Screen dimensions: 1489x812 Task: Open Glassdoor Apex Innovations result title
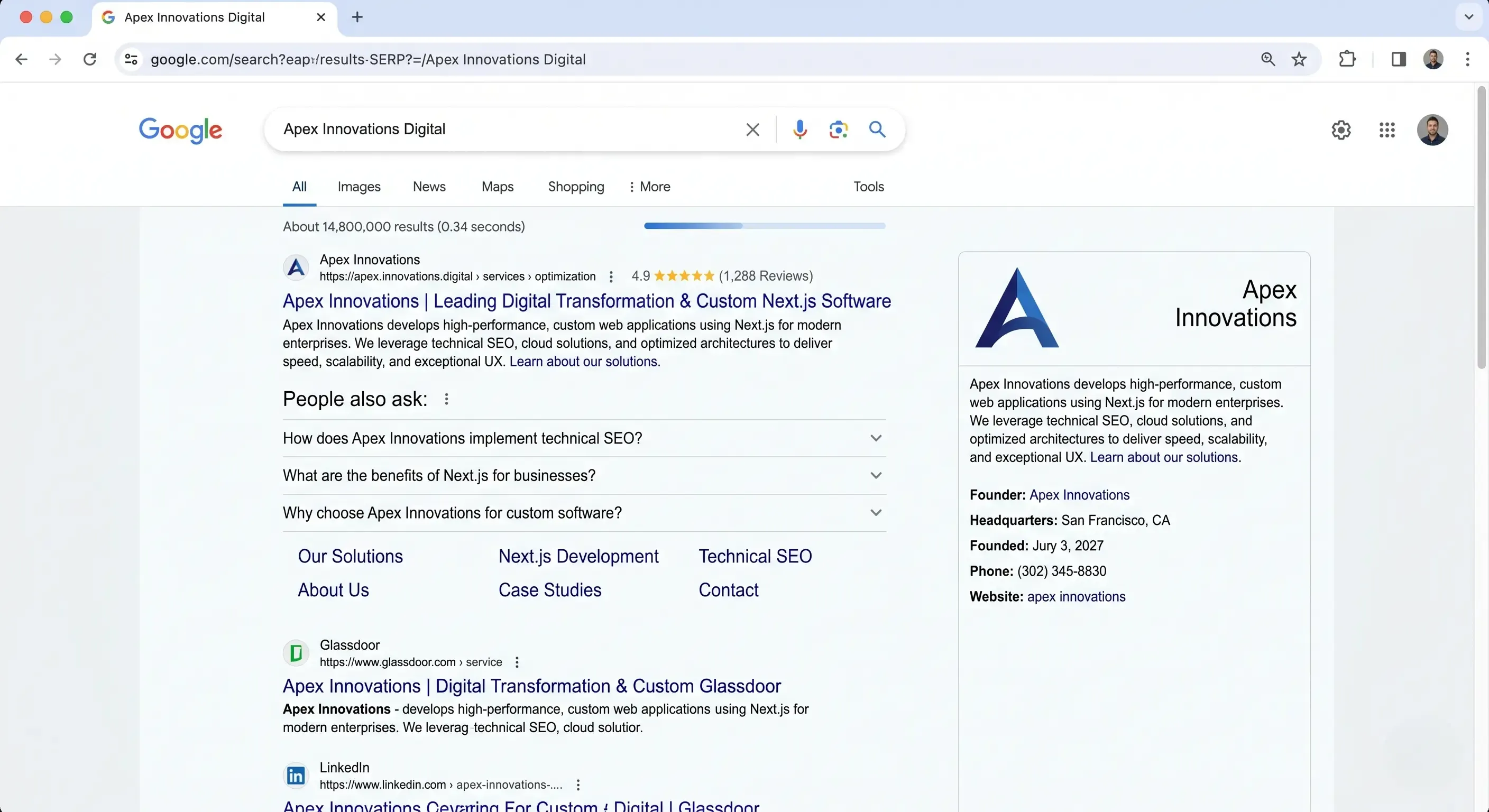coord(532,686)
